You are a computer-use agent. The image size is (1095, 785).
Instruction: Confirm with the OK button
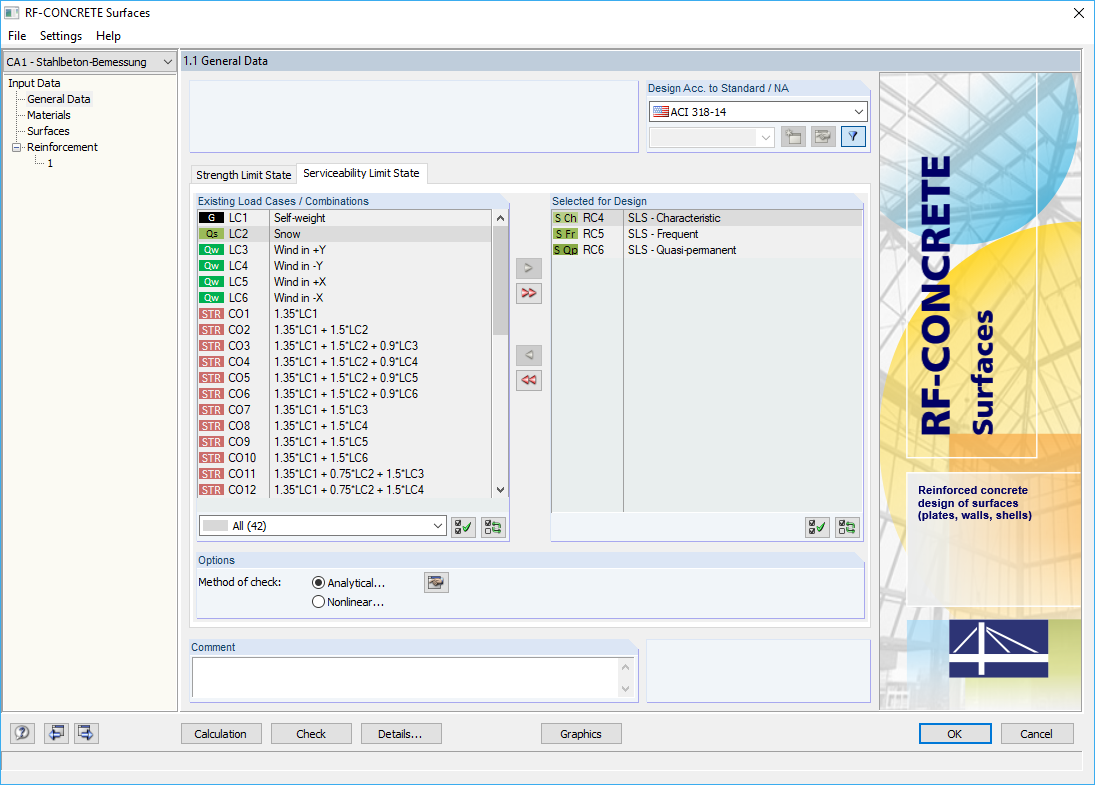955,734
